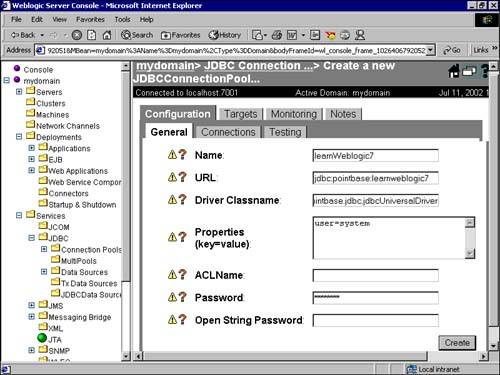Click the help icon beside Open String Password
The height and width of the screenshot is (375, 500).
[182, 320]
